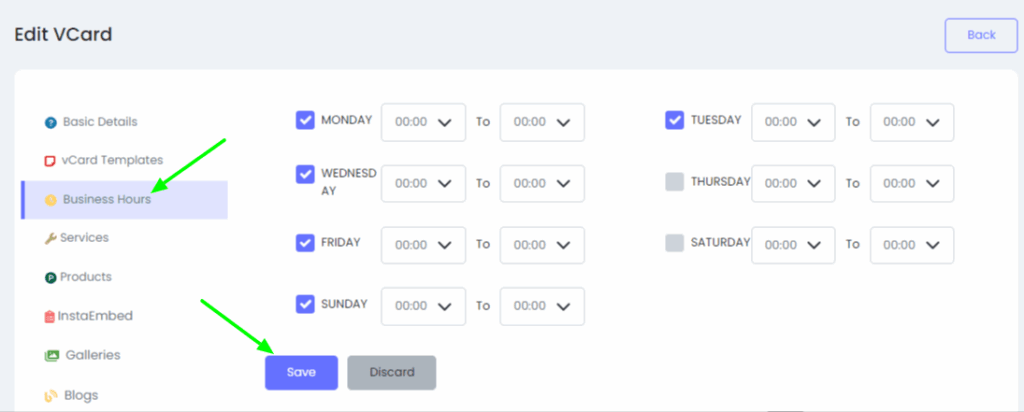Click the Business Hours clock icon
The image size is (1024, 412).
50,200
